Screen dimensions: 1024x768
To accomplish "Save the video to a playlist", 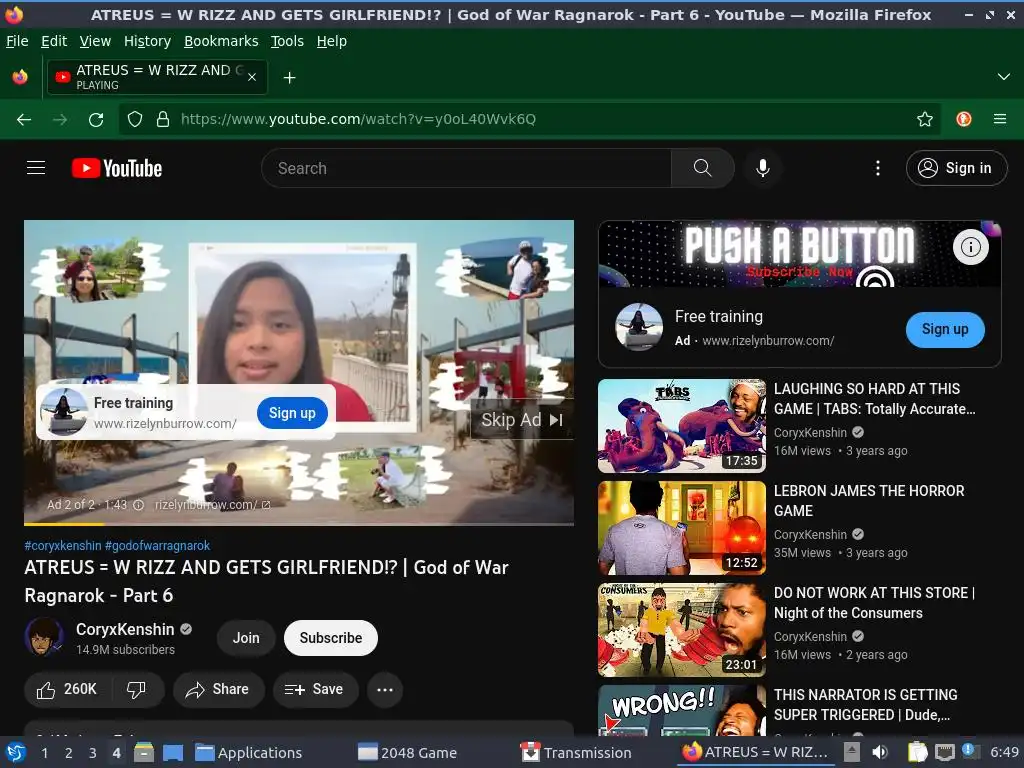I will click(315, 690).
